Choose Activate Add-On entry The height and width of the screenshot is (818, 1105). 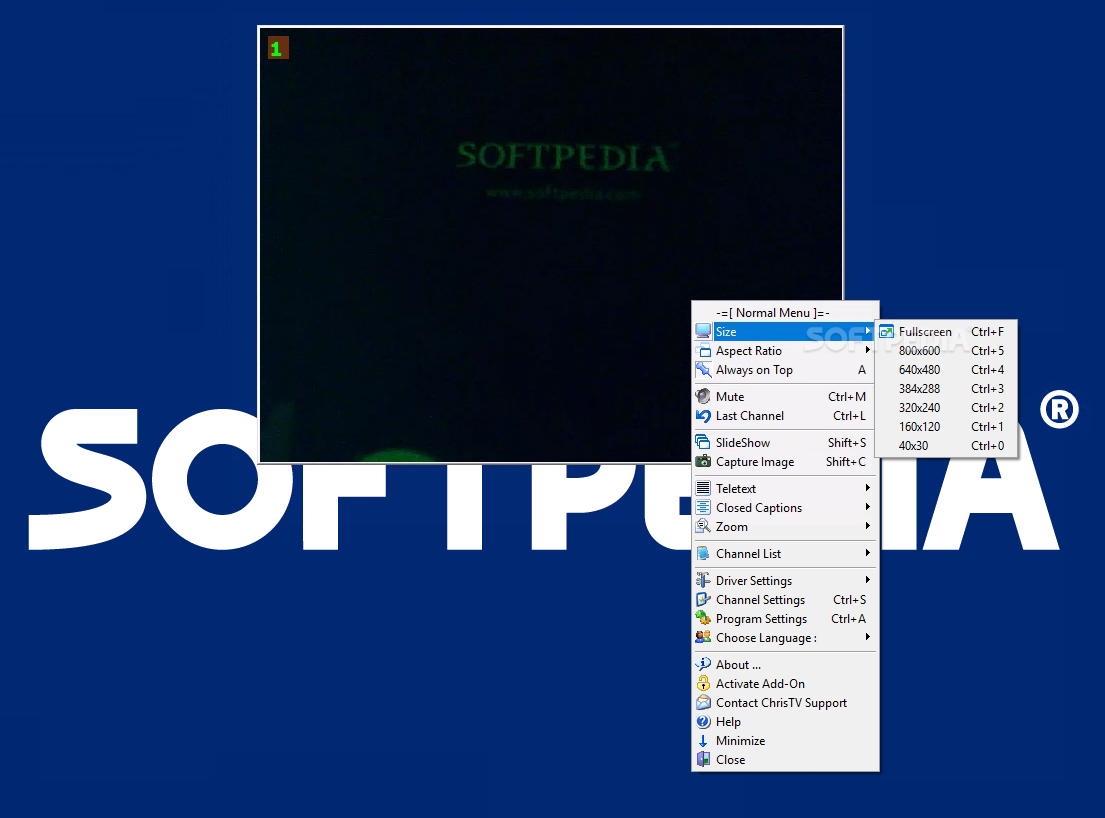(x=785, y=683)
